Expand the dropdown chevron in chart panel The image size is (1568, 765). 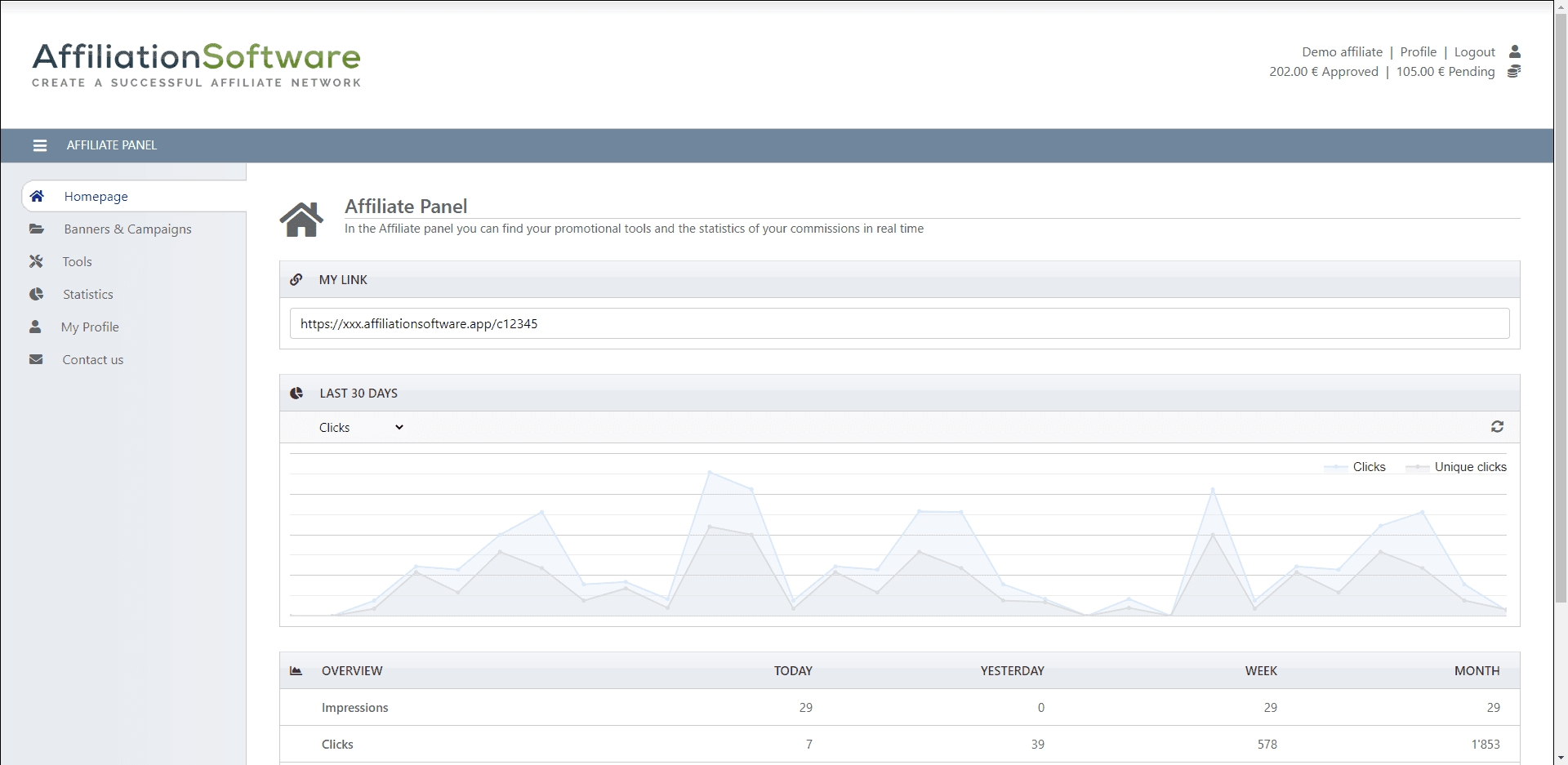pyautogui.click(x=399, y=427)
